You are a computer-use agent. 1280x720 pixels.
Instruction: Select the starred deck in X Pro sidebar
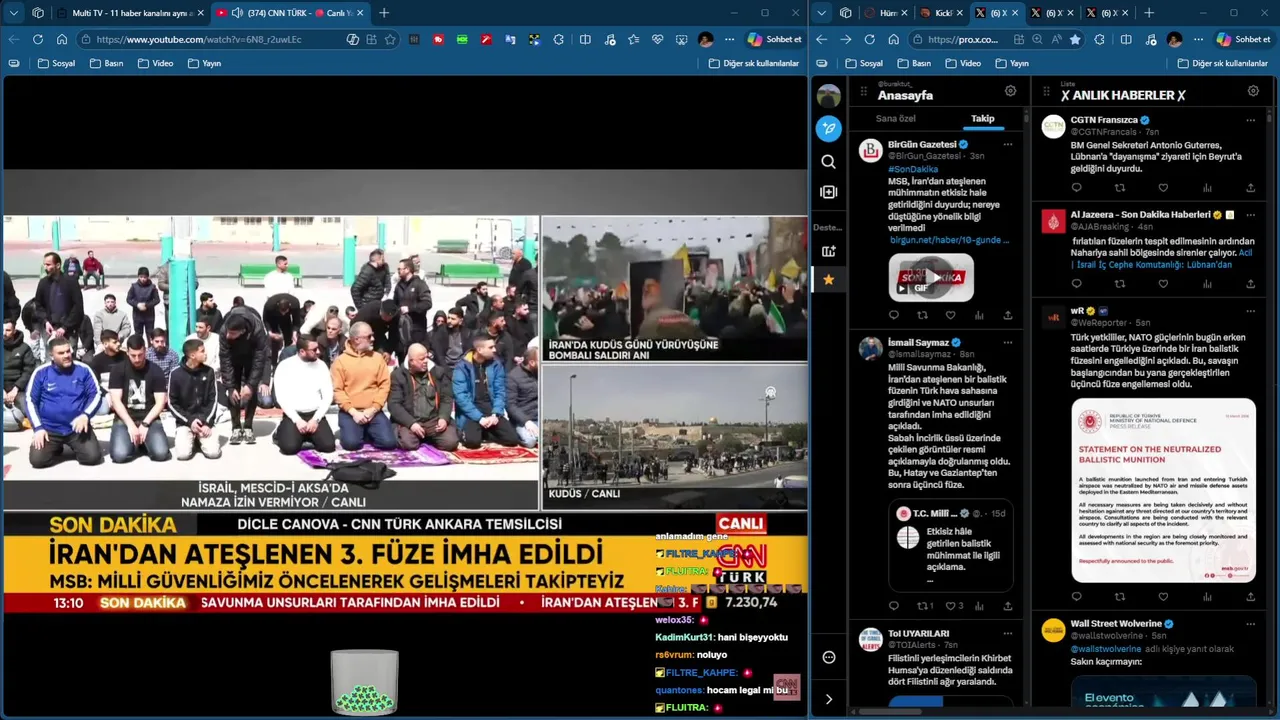coord(828,280)
